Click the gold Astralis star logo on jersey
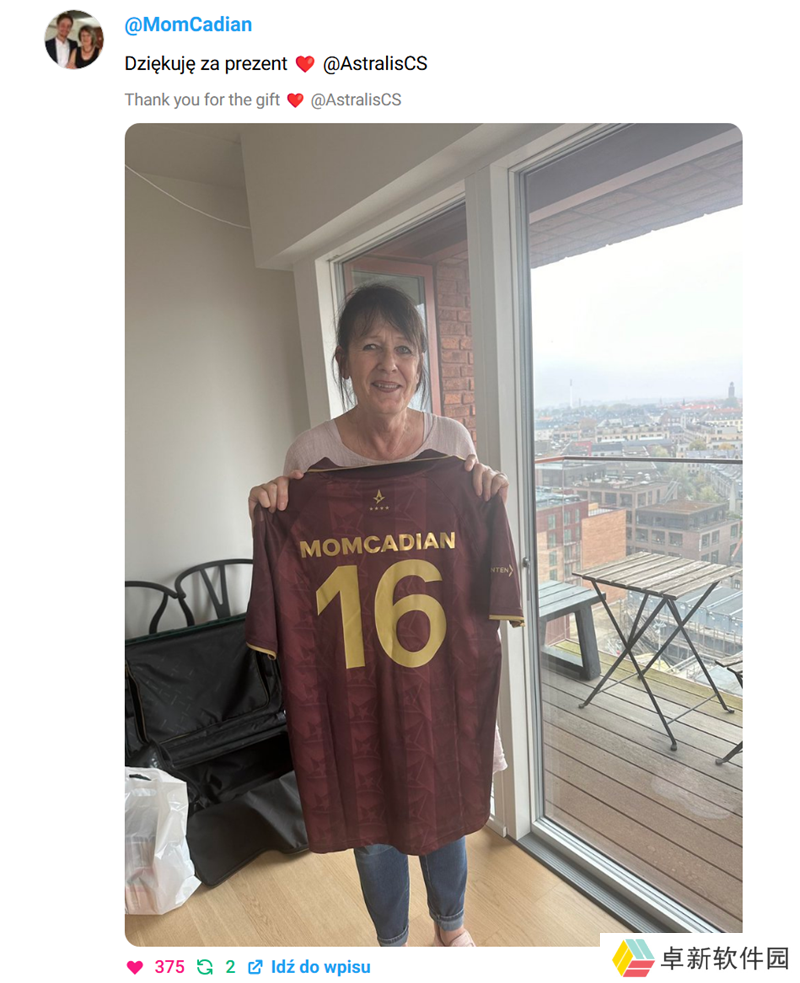The image size is (800, 983). 379,500
